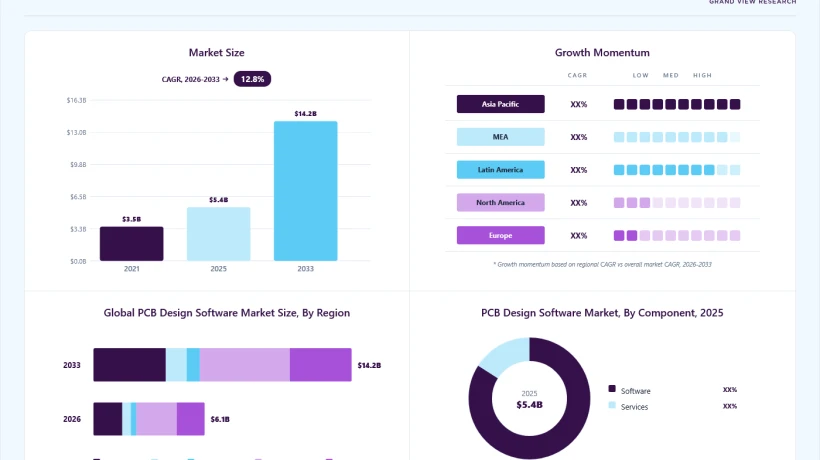
Task: Click the XX% CAGR value for Latin America
Action: click(579, 170)
